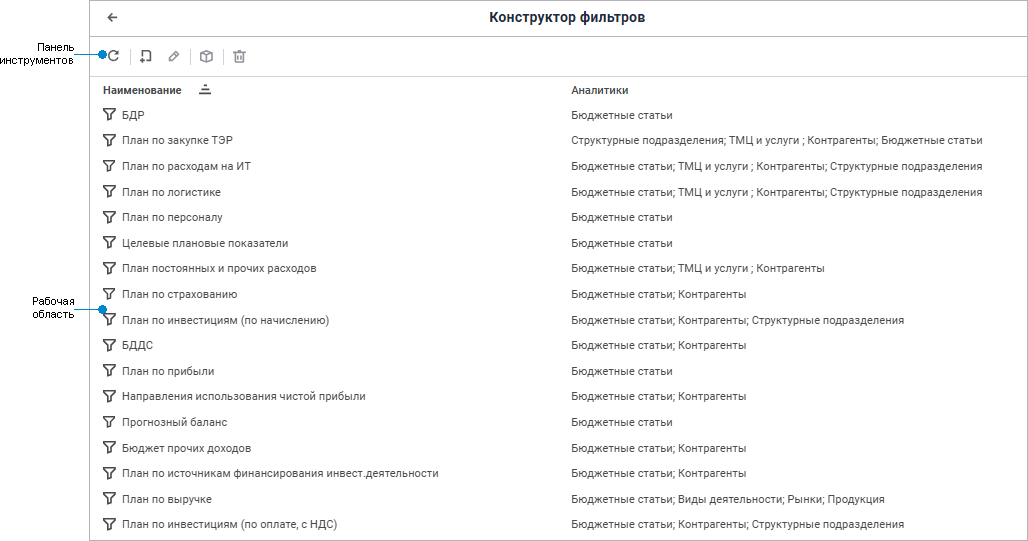Viewport: 1028px width, 541px height.
Task: Click the funnel icon beside План по выручке
Action: (110, 499)
